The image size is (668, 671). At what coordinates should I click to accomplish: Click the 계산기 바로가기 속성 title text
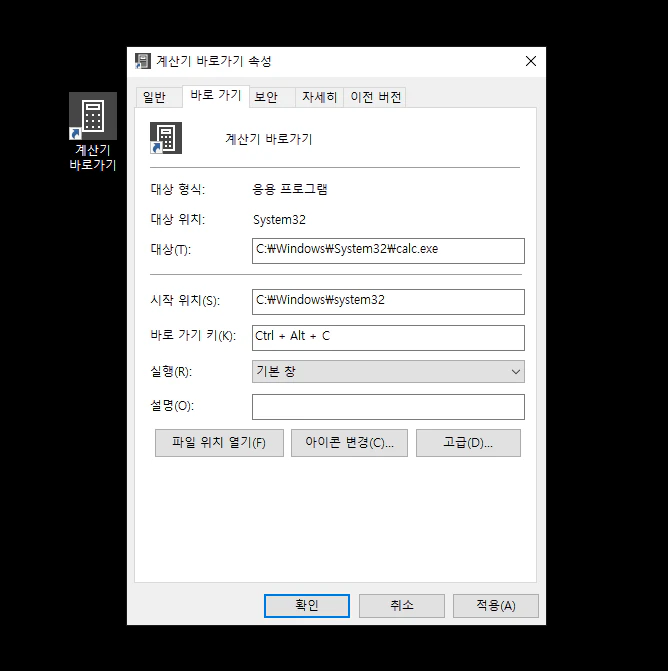pos(214,61)
